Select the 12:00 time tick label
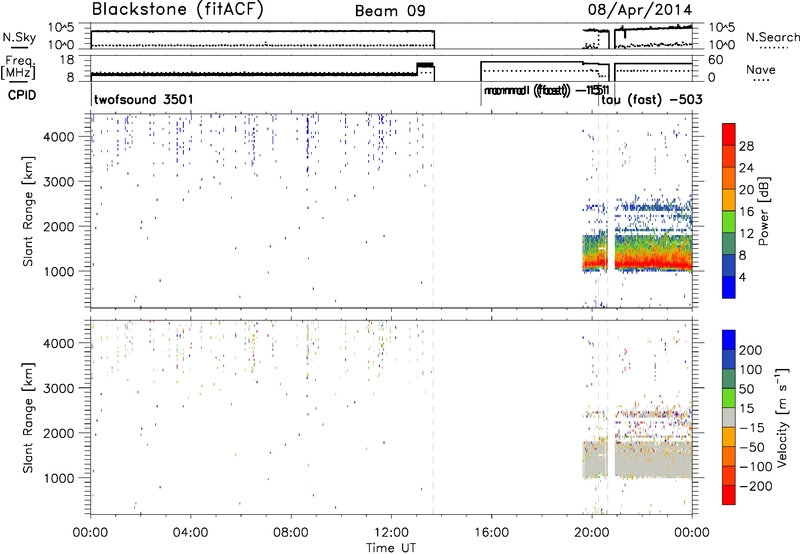The image size is (800, 554). click(391, 533)
